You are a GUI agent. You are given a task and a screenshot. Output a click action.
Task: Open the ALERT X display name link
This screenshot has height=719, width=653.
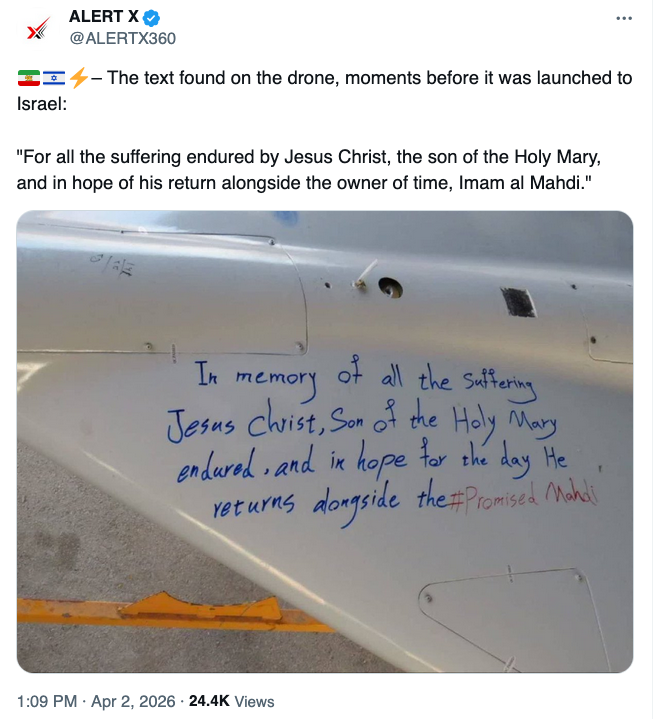point(104,18)
